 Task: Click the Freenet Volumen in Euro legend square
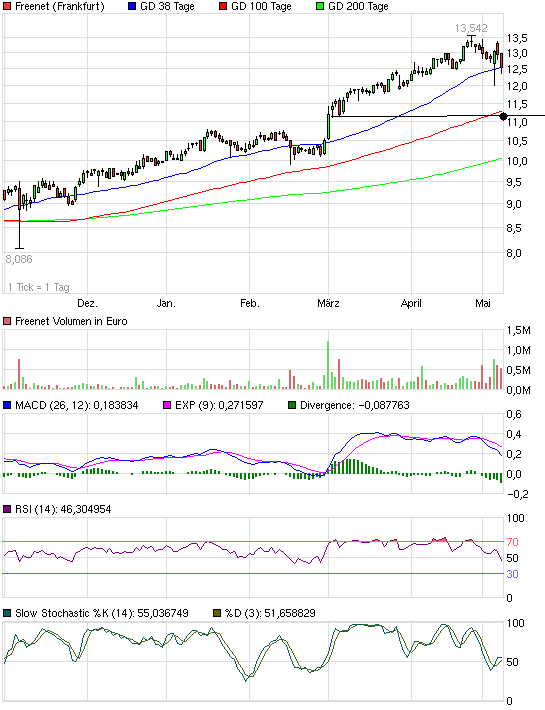pyautogui.click(x=7, y=321)
